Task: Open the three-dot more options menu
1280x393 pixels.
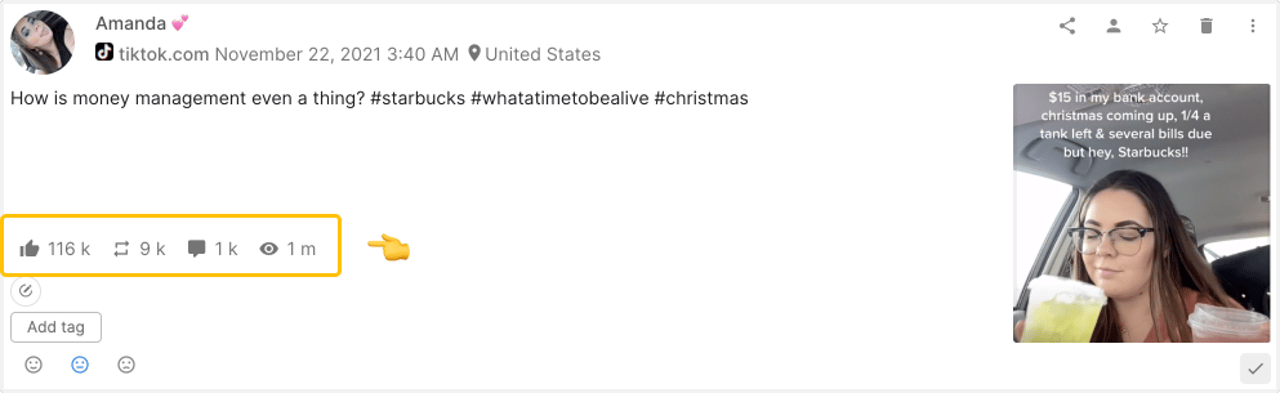Action: (x=1252, y=27)
